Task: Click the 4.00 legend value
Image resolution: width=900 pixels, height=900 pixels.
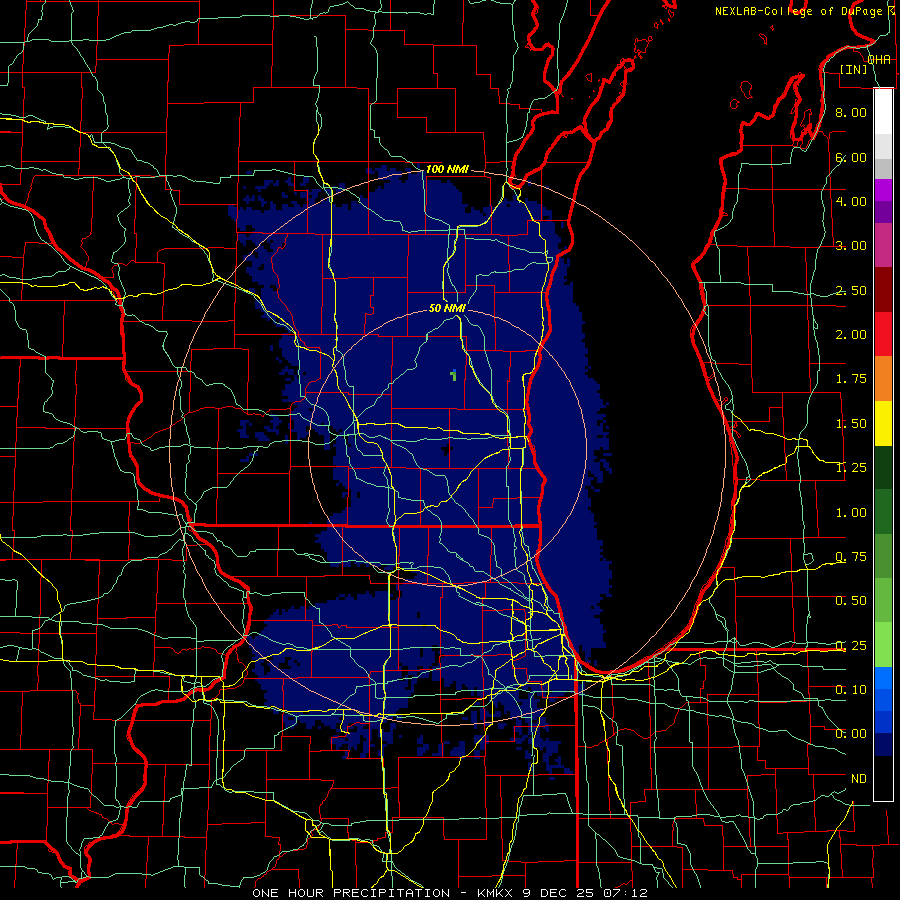Action: pyautogui.click(x=851, y=201)
